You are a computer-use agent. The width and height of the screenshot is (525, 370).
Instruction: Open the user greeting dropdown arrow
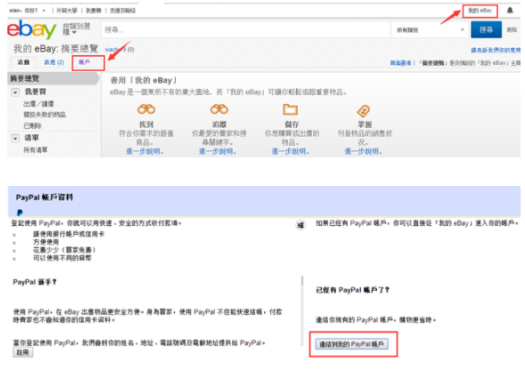click(44, 11)
